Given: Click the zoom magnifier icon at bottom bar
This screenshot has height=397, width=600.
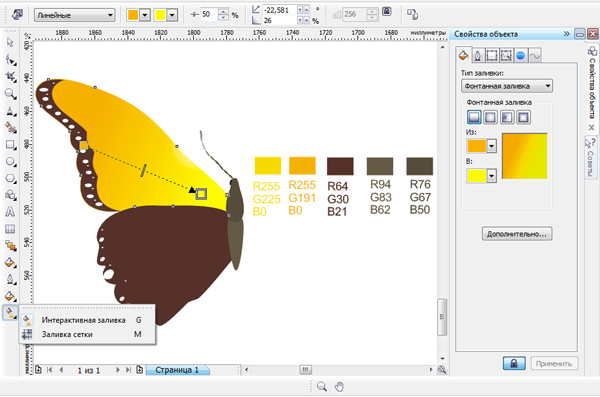Looking at the screenshot, I should 322,386.
